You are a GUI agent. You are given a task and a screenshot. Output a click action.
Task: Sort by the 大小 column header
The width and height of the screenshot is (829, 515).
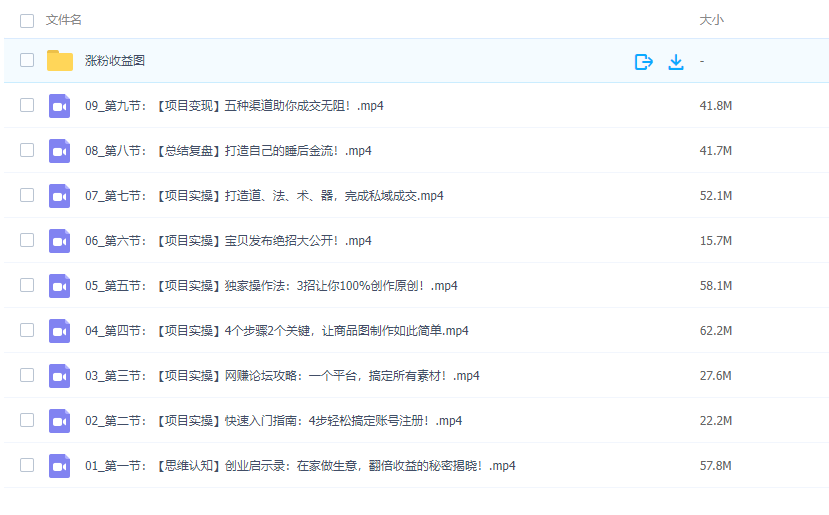(x=711, y=20)
